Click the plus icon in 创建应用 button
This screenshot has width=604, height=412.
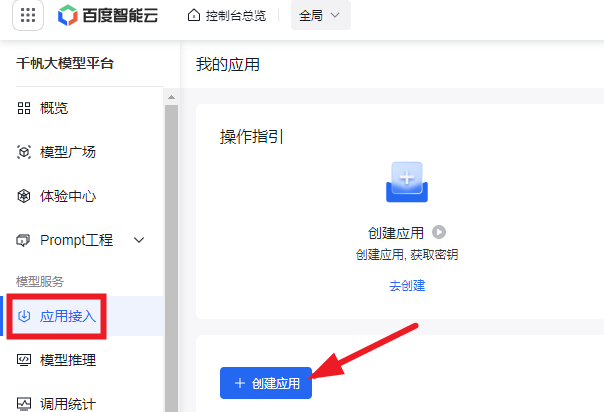240,383
